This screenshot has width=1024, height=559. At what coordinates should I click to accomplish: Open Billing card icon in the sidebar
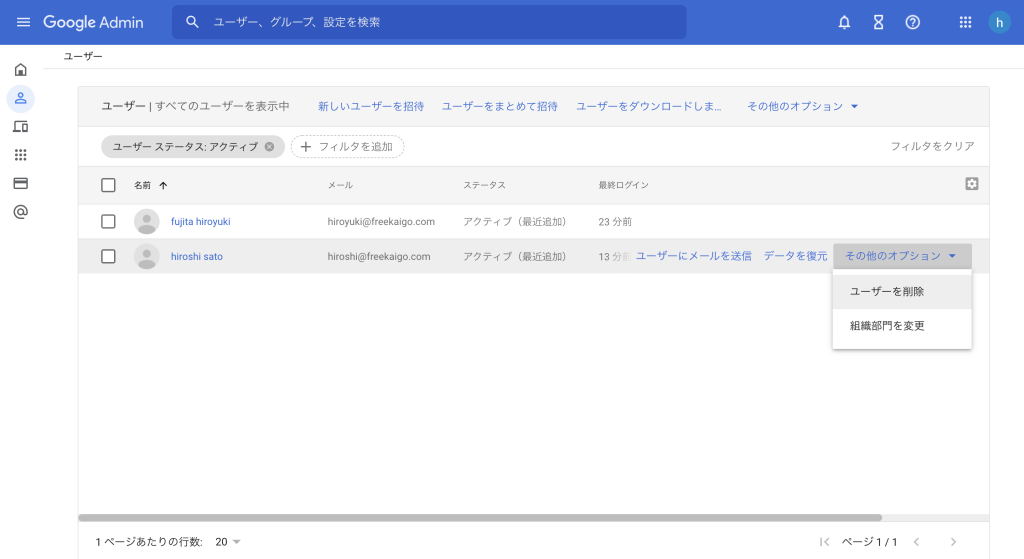pyautogui.click(x=20, y=183)
